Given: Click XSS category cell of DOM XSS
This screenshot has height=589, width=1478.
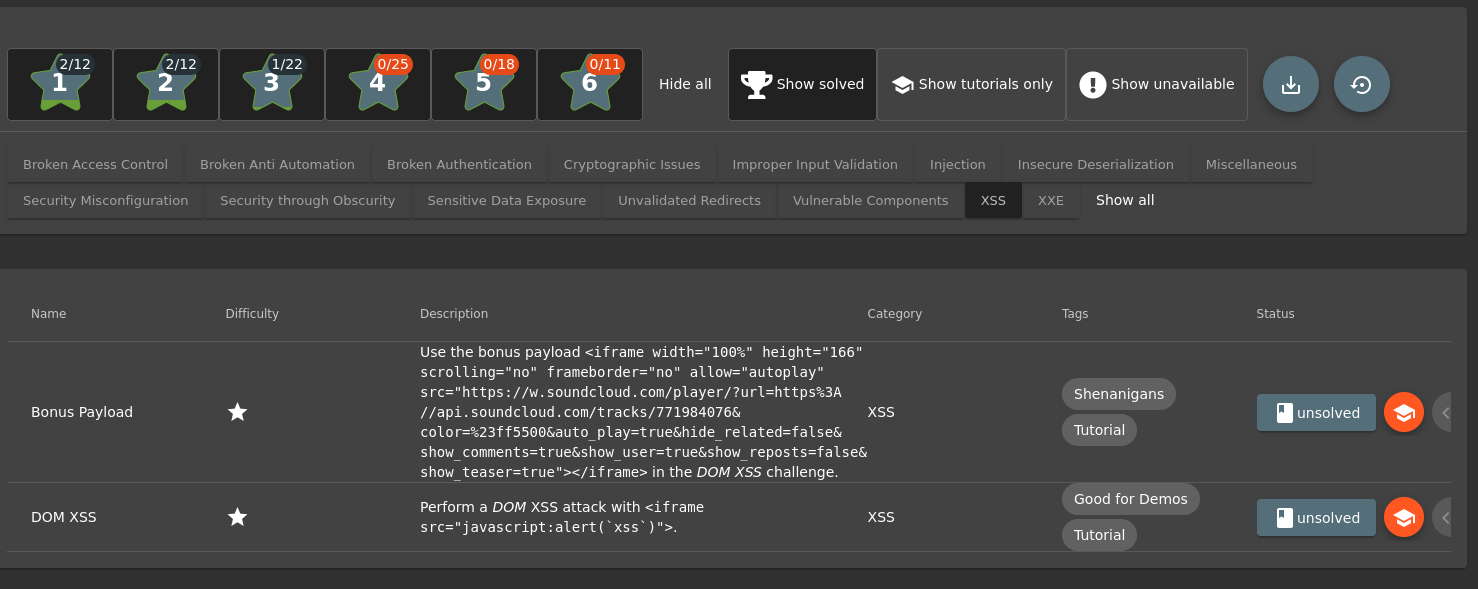Looking at the screenshot, I should pos(881,517).
